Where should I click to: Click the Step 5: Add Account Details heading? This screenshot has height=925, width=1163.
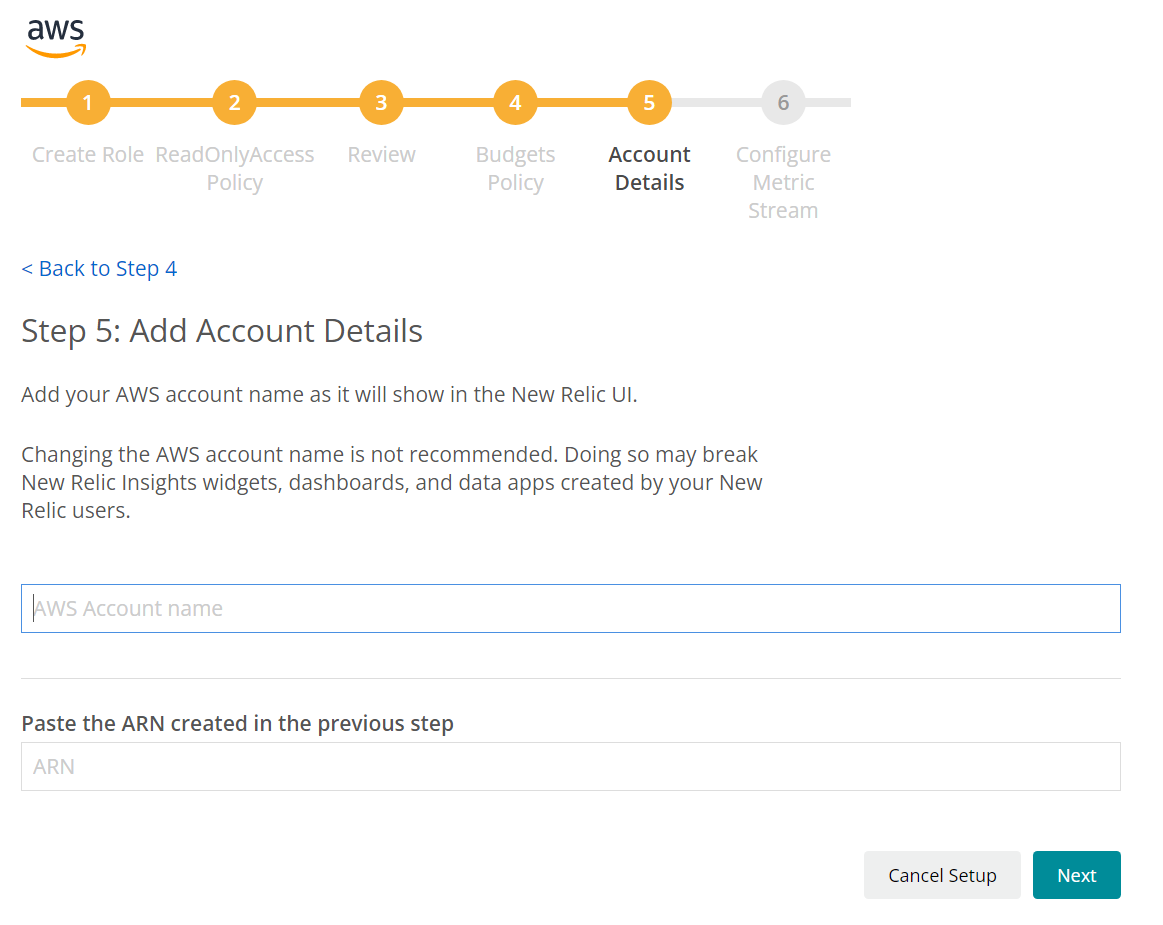[x=222, y=331]
